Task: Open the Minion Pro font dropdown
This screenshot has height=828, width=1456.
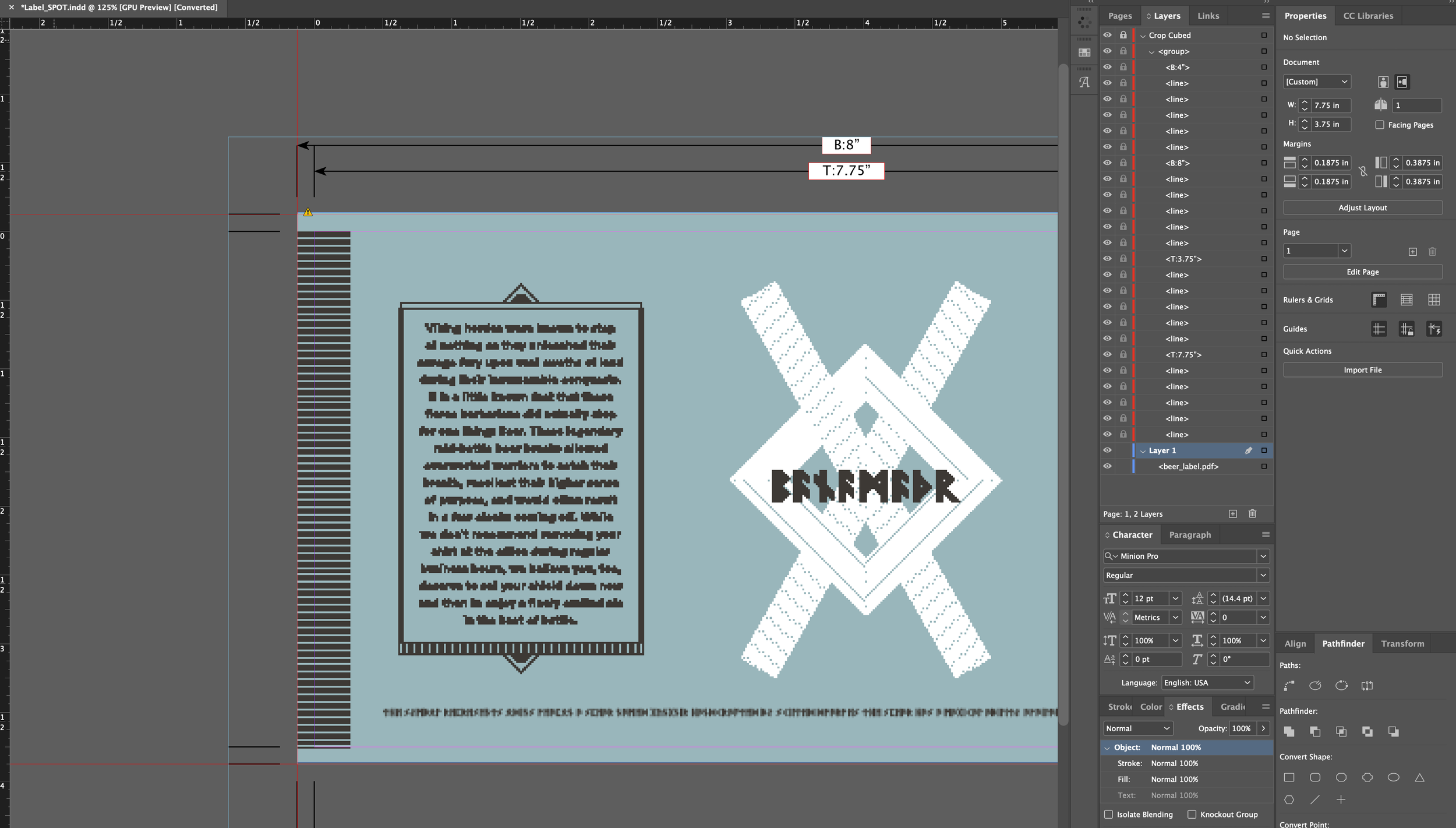Action: coord(1263,556)
